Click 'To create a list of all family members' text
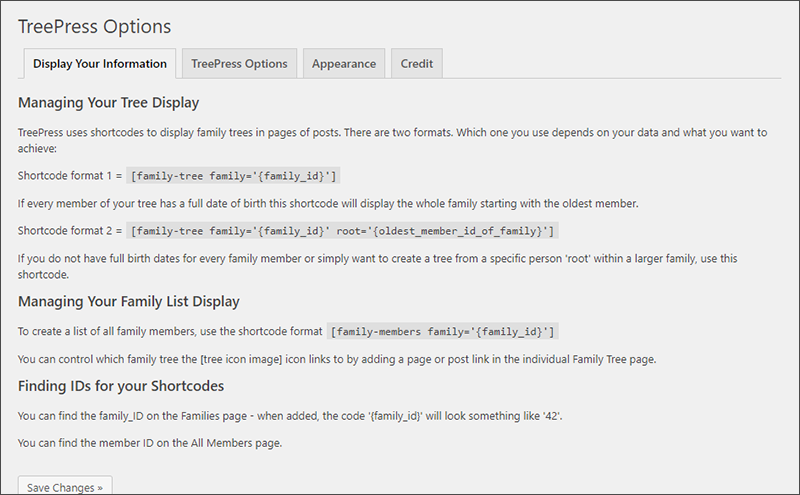 pyautogui.click(x=170, y=332)
